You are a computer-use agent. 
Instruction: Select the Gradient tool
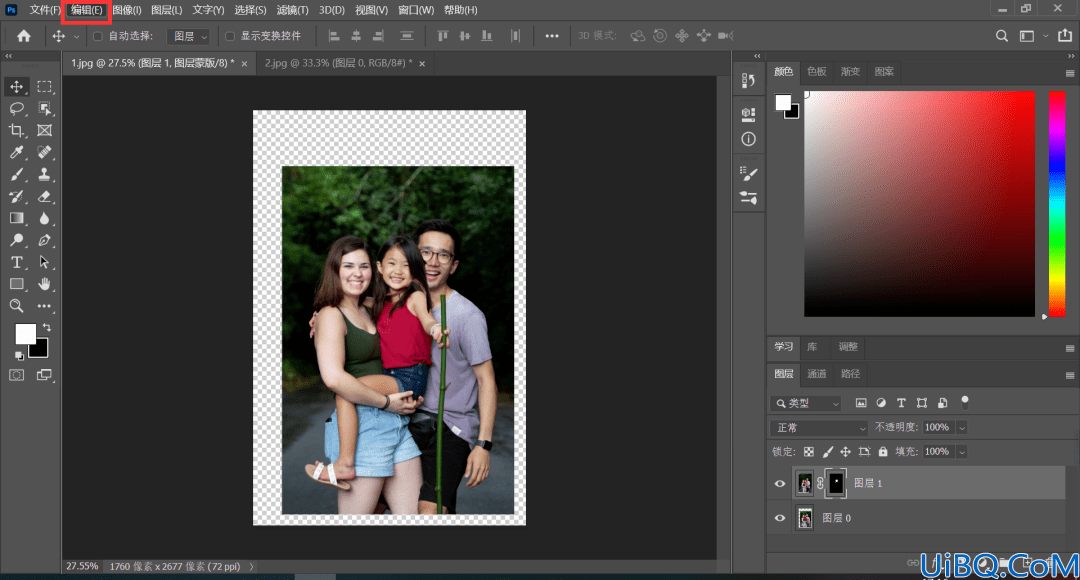point(17,218)
